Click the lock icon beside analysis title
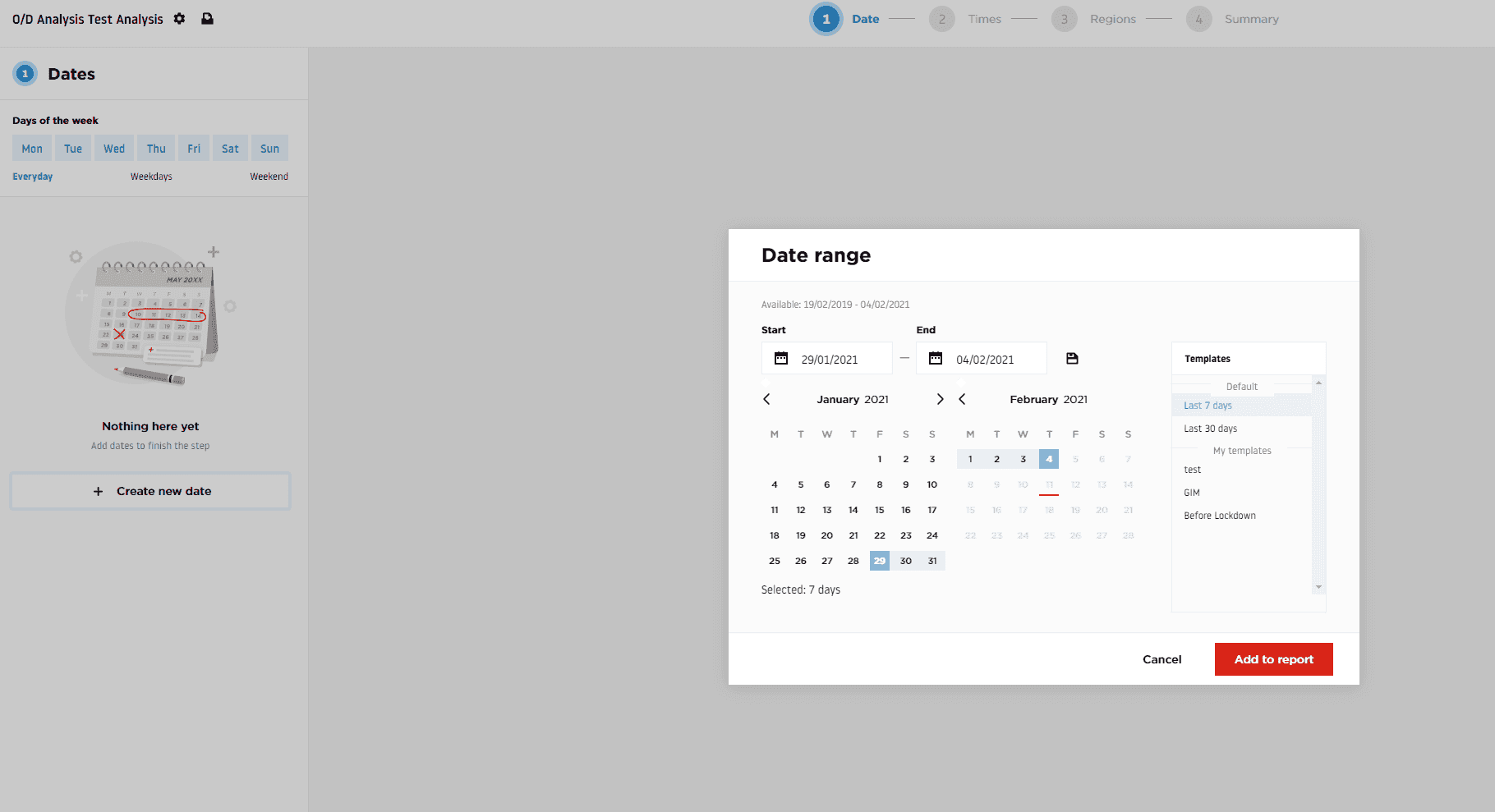The height and width of the screenshot is (812, 1495). 207,19
